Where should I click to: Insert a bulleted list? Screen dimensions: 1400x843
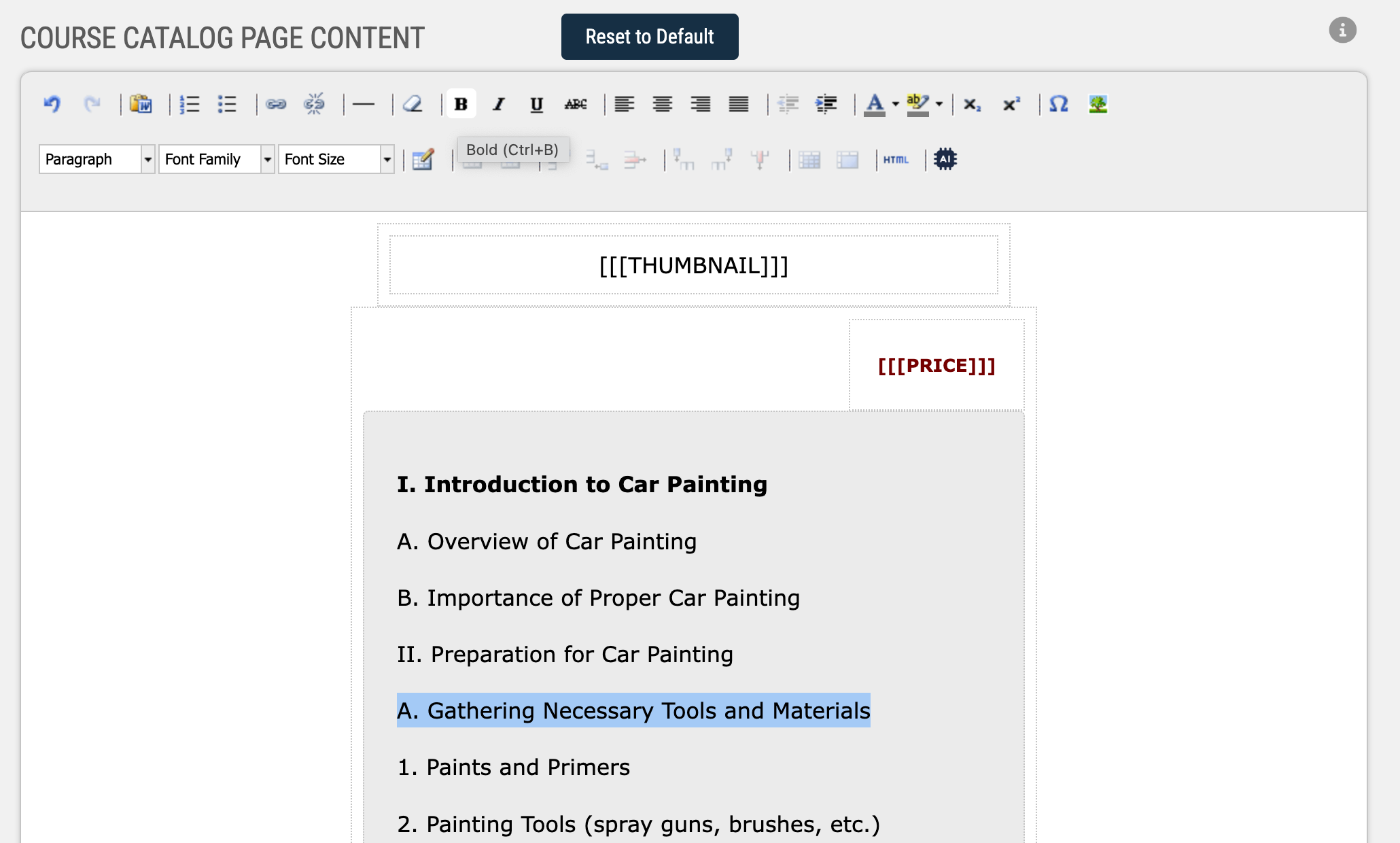coord(227,104)
